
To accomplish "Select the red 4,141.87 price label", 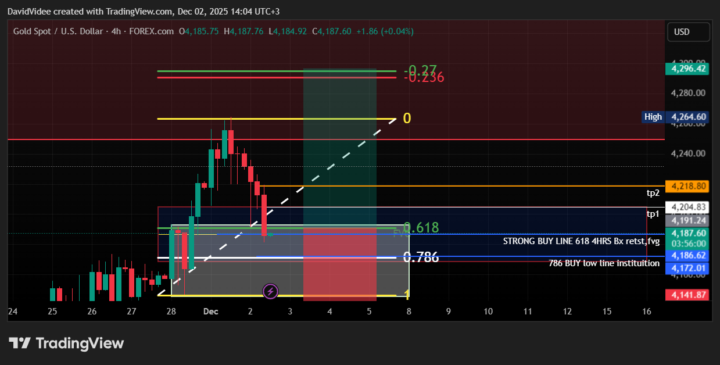I will pyautogui.click(x=687, y=295).
